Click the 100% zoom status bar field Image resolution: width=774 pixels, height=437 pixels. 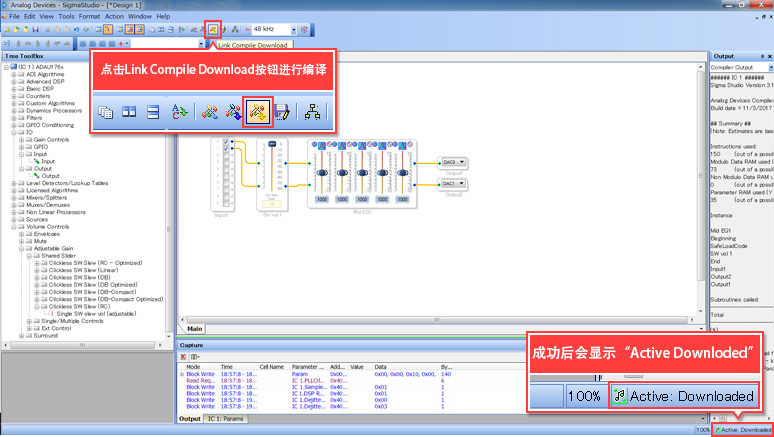[703, 430]
